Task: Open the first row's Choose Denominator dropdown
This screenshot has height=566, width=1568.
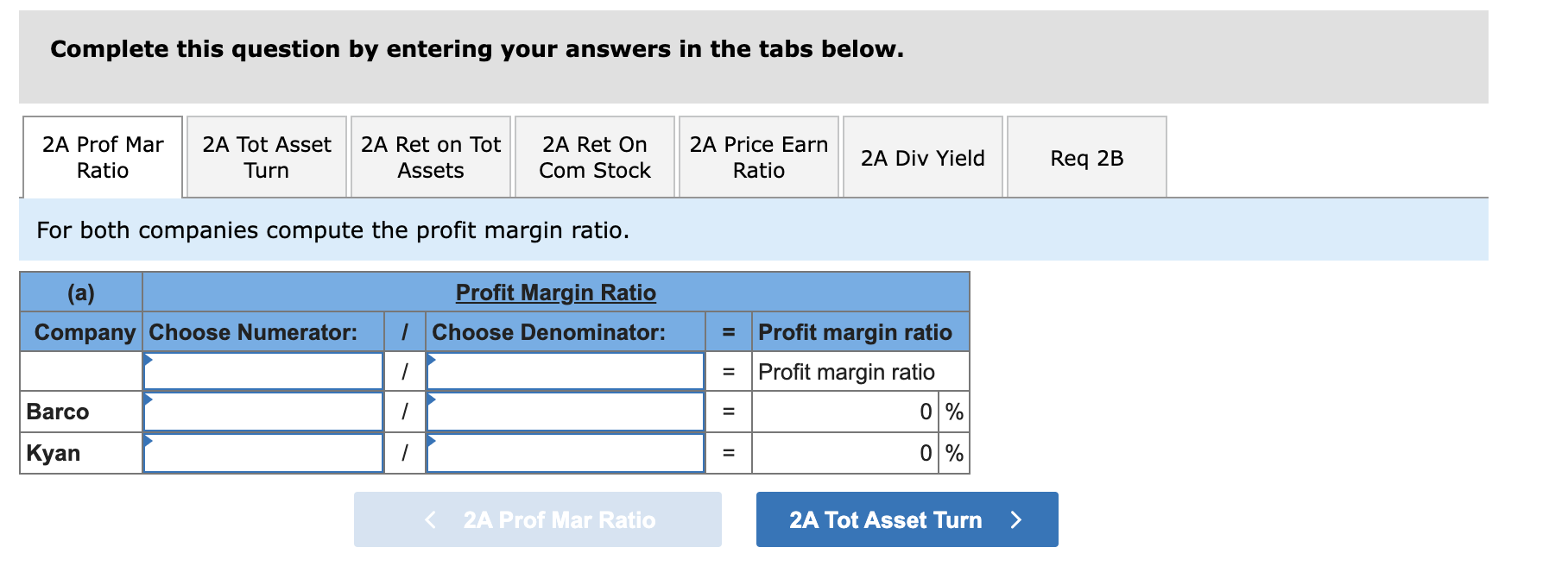Action: coord(566,371)
